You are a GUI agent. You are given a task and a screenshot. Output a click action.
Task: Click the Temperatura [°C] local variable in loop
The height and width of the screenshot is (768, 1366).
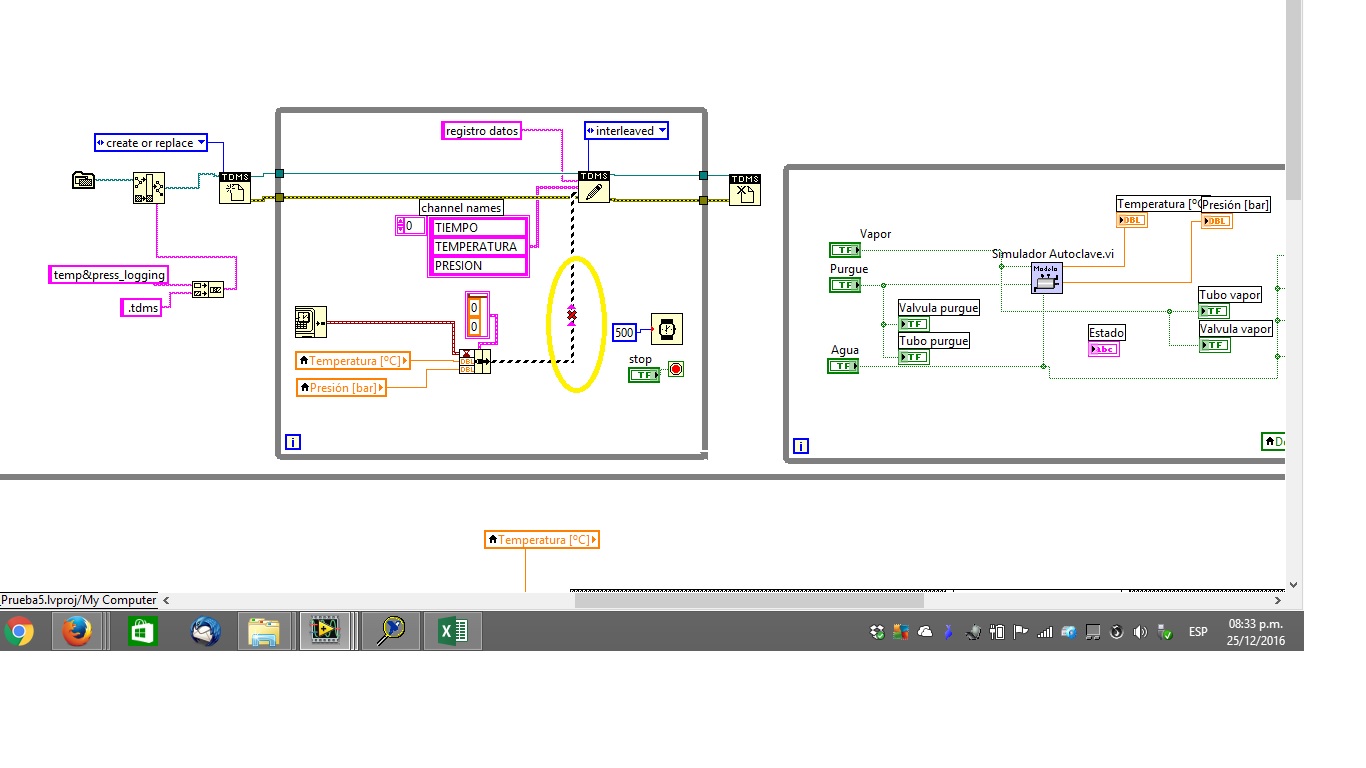pyautogui.click(x=353, y=360)
